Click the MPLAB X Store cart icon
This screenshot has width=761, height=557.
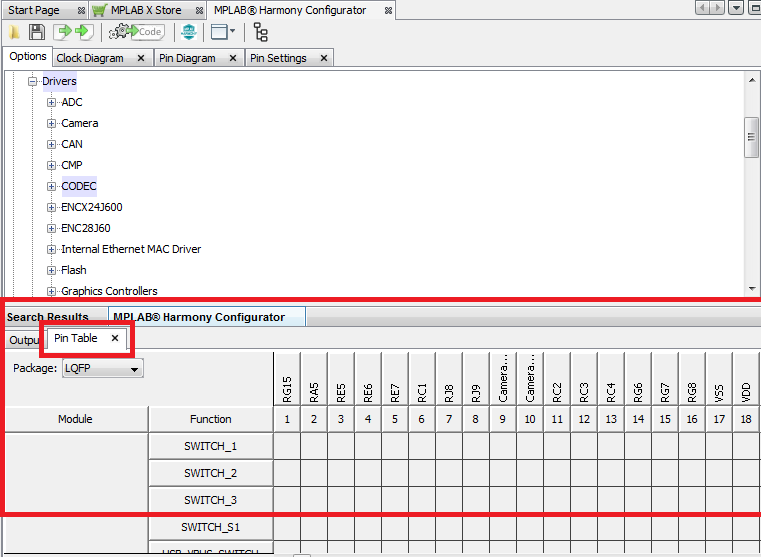(x=100, y=10)
